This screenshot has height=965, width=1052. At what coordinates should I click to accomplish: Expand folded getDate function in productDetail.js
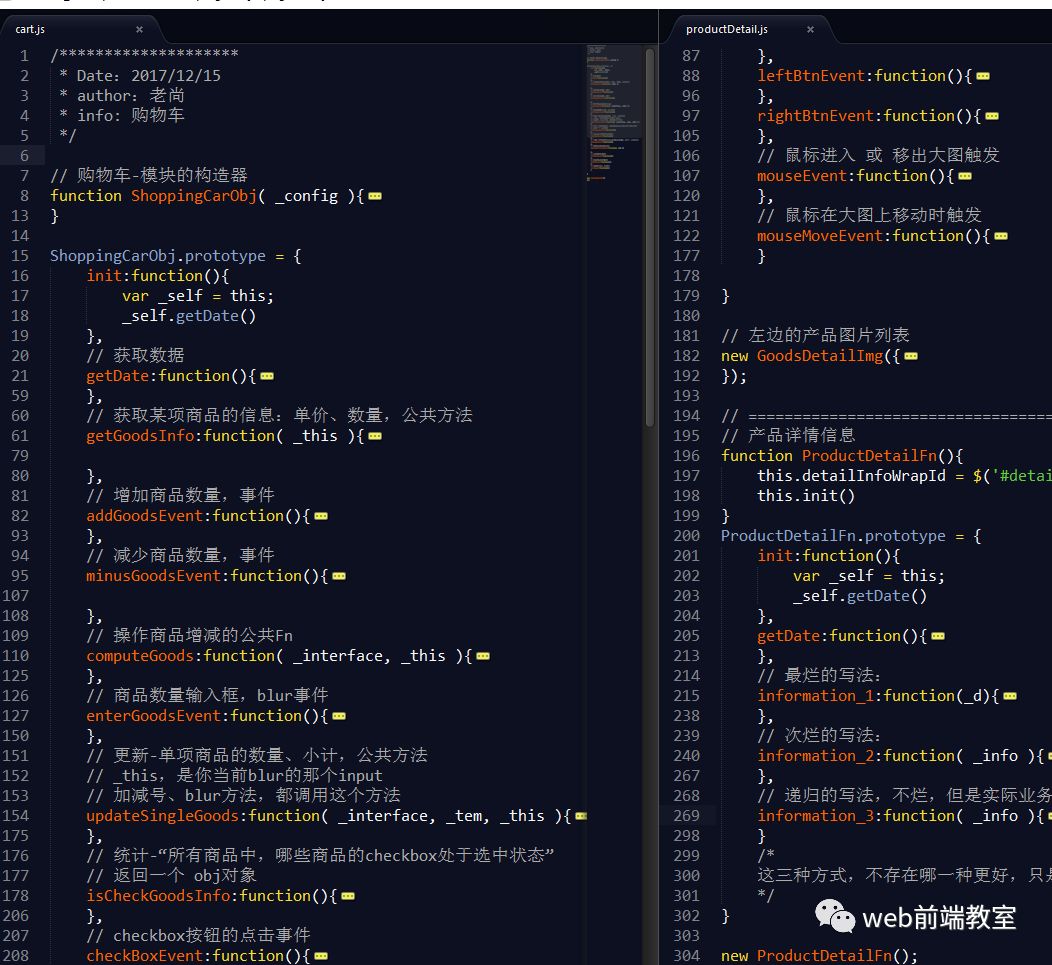point(938,636)
